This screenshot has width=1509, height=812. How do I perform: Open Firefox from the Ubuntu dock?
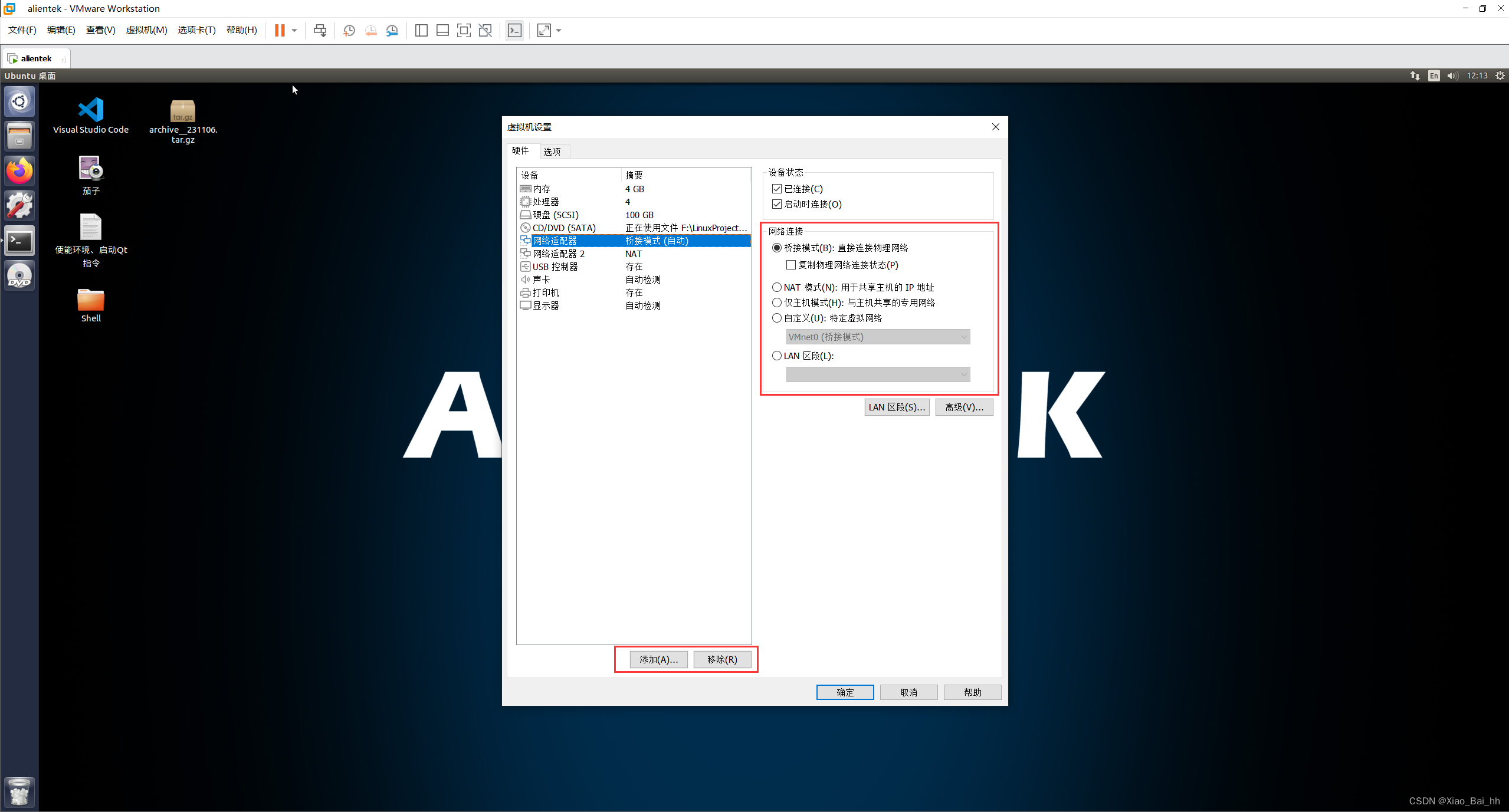point(19,172)
